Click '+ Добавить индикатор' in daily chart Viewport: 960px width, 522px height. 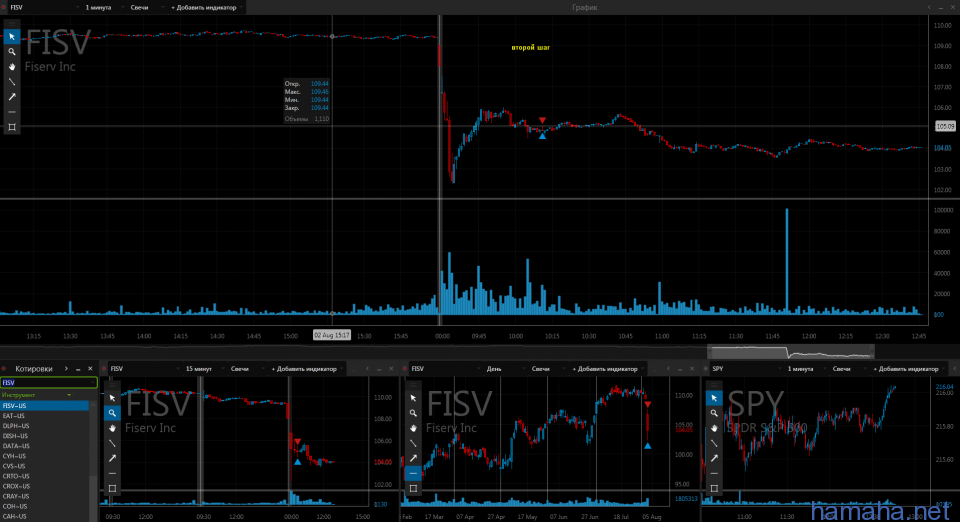click(606, 369)
